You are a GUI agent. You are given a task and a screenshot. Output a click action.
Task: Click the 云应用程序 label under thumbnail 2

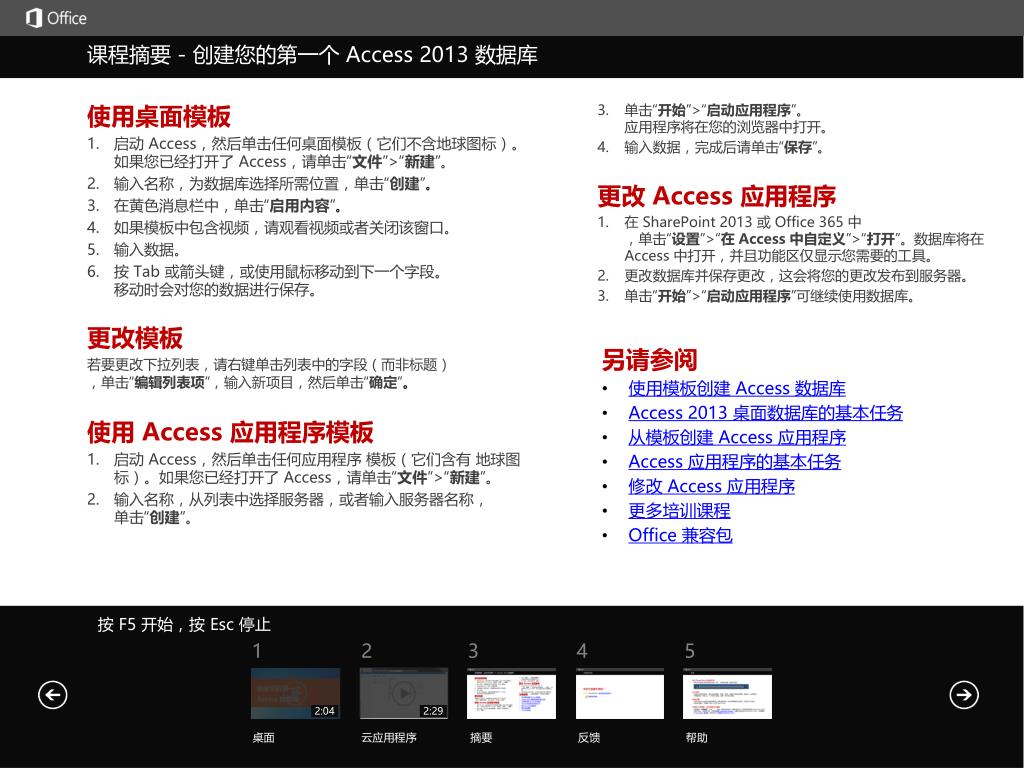(x=389, y=738)
